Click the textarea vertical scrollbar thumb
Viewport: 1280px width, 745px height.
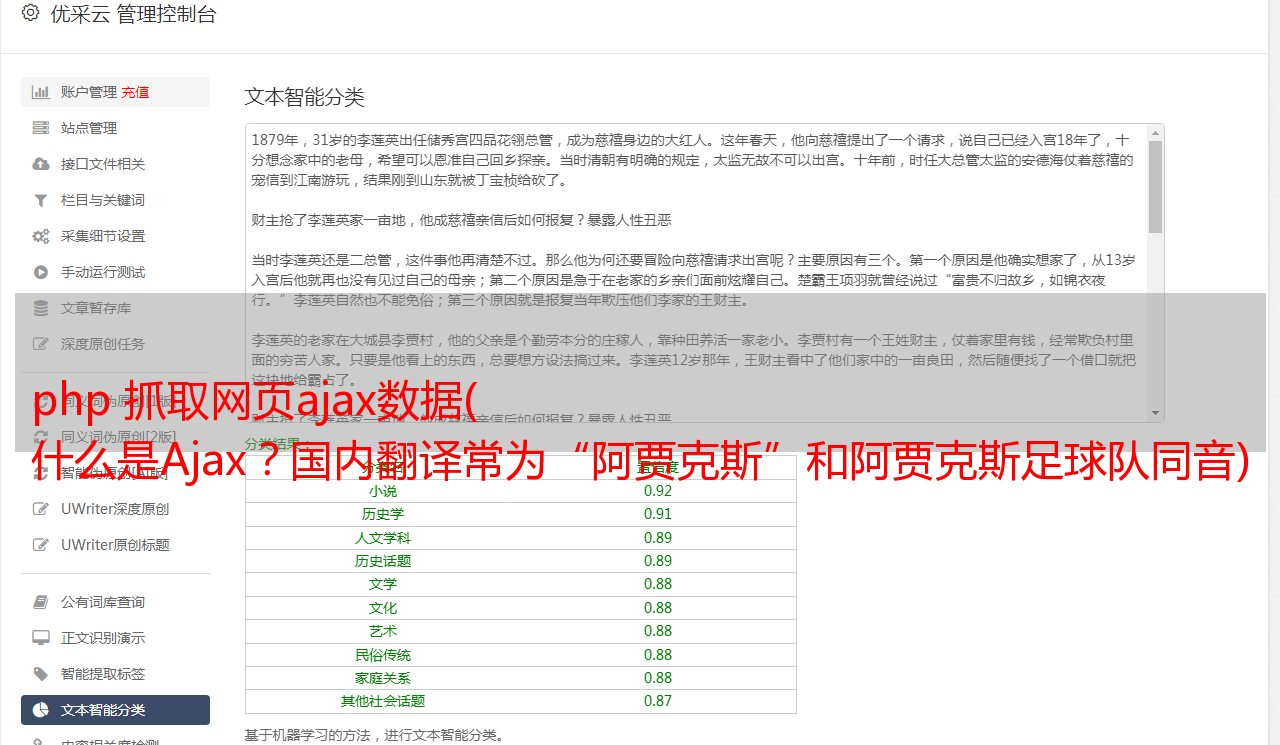tap(1156, 186)
